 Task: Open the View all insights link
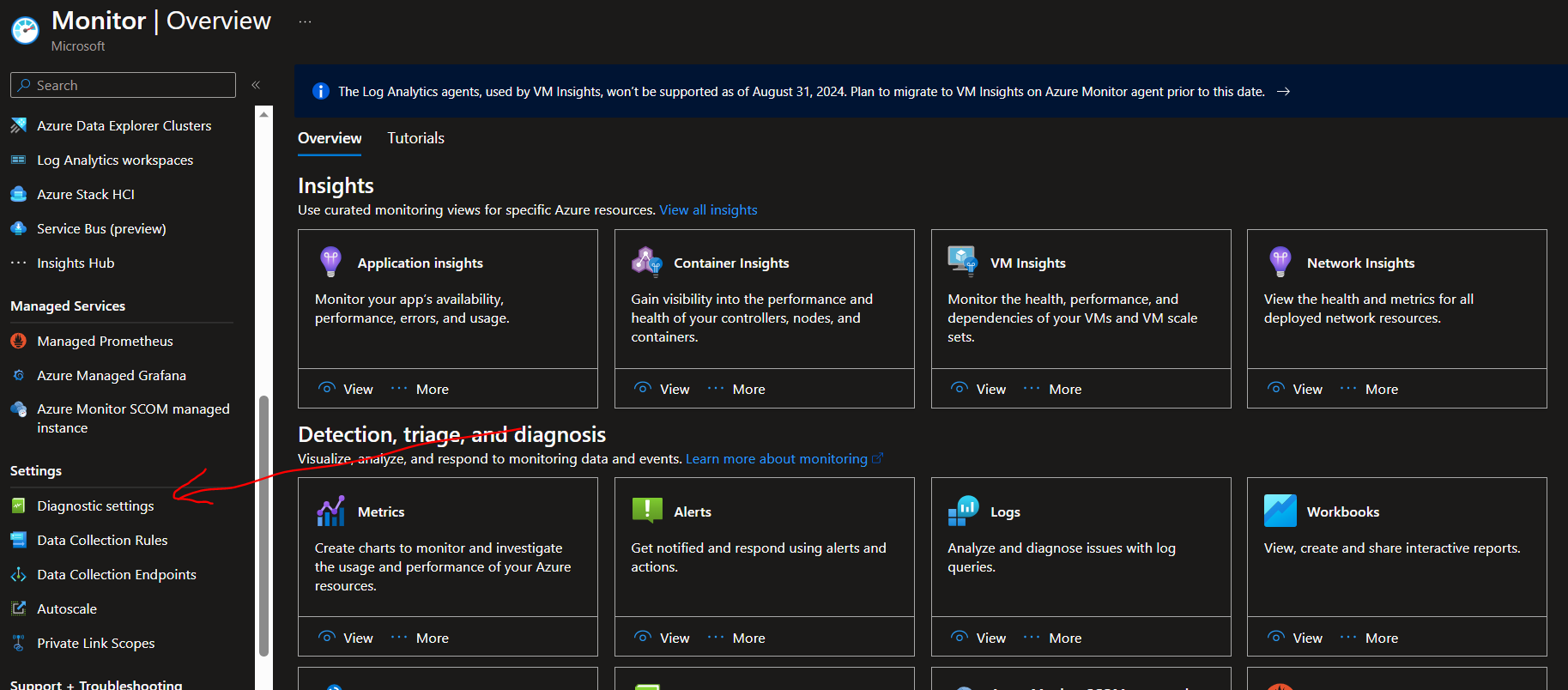708,209
